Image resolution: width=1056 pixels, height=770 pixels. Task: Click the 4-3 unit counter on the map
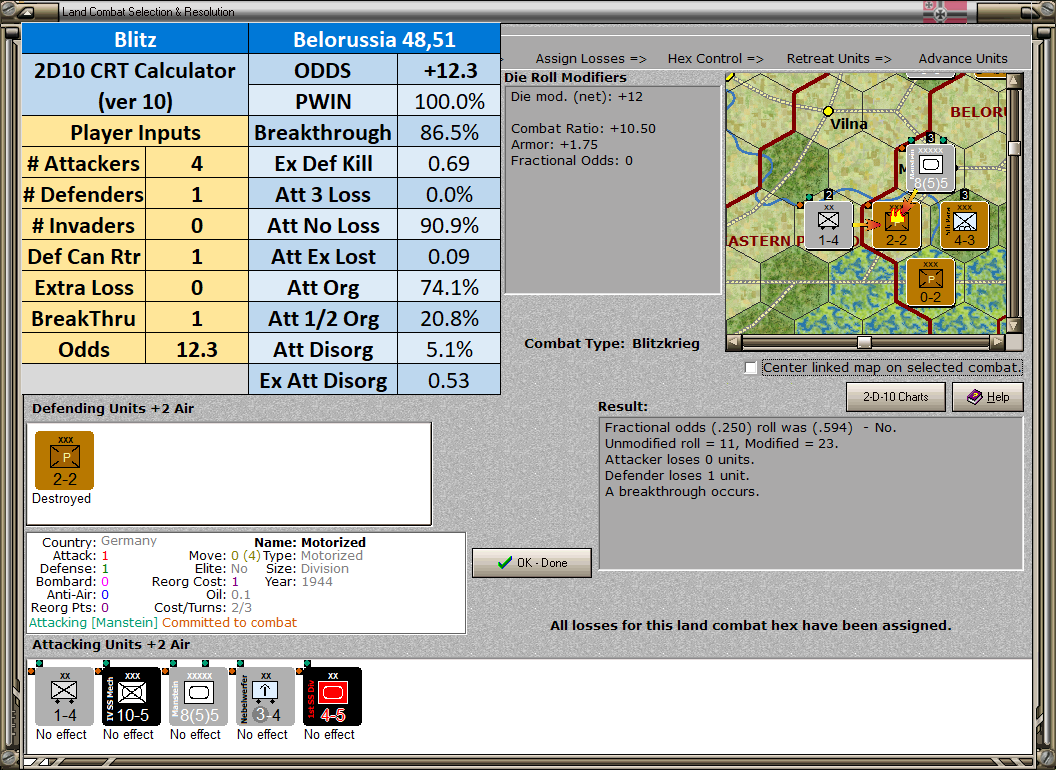(x=964, y=225)
